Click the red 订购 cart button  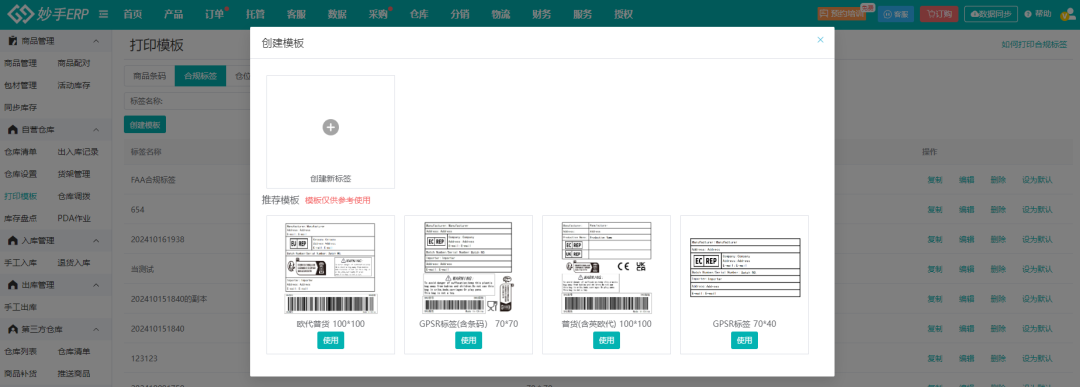coord(939,14)
